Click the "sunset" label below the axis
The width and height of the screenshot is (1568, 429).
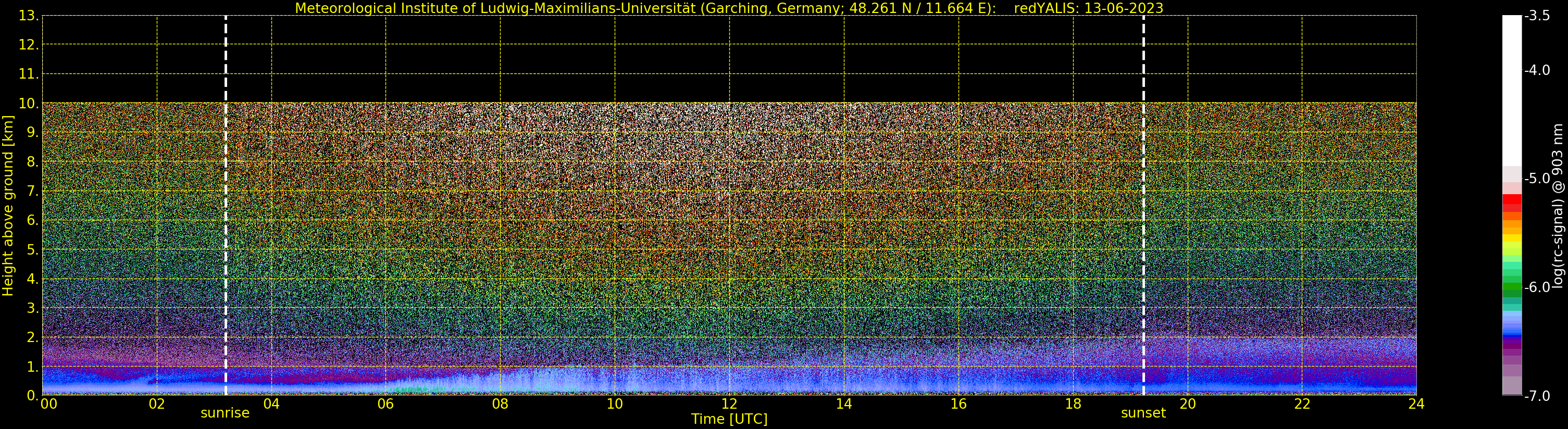1143,413
